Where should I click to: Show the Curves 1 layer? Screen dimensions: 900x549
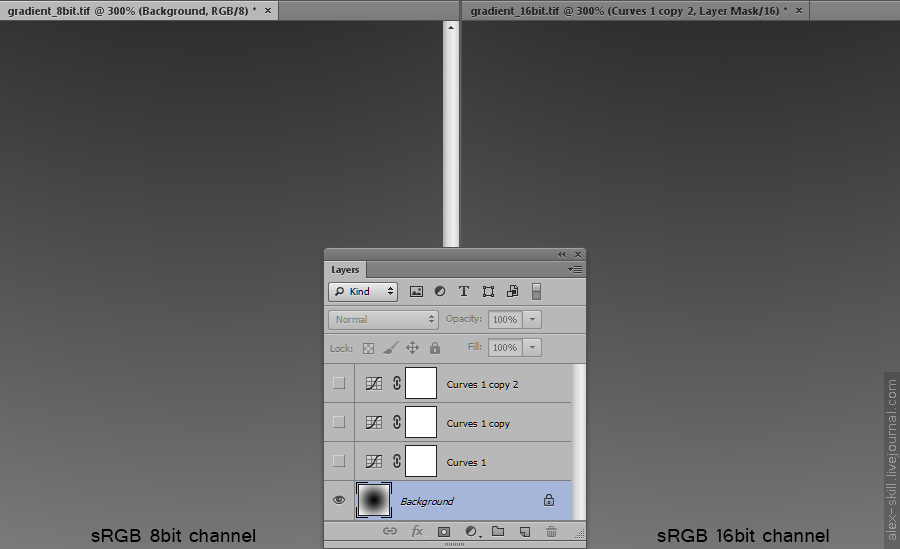[x=339, y=461]
